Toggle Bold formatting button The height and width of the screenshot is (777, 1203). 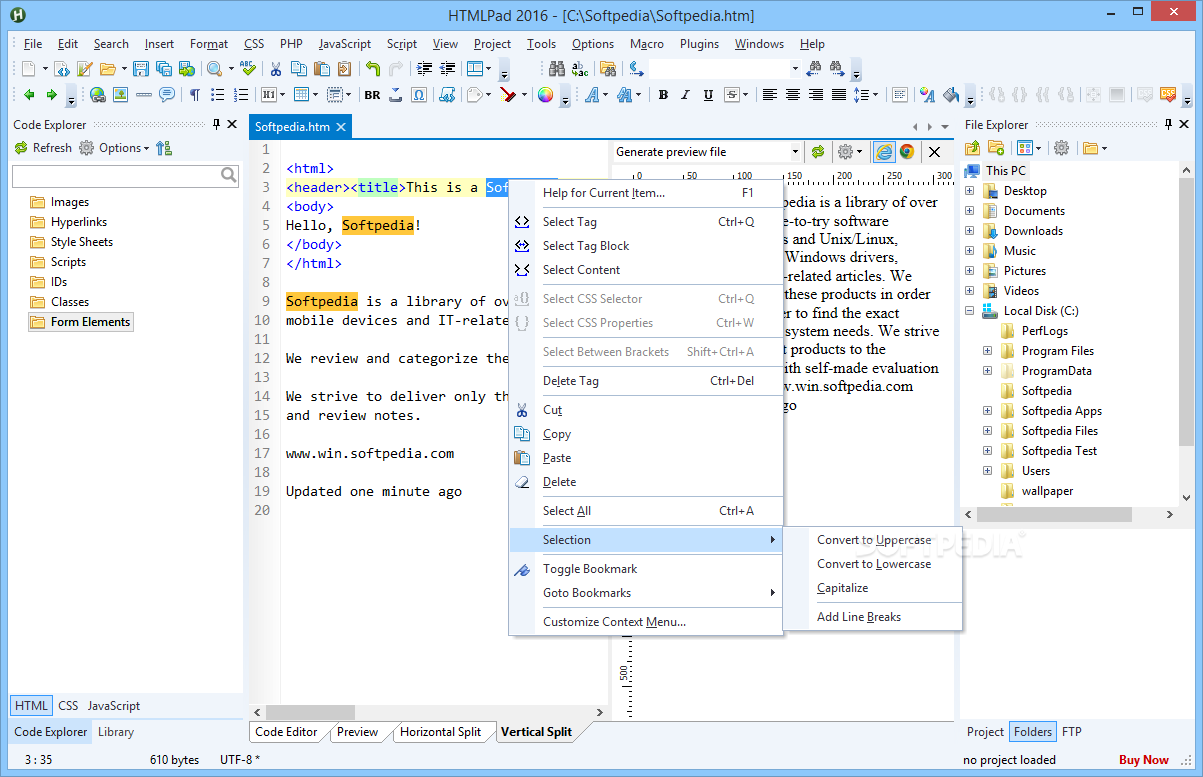(x=662, y=95)
